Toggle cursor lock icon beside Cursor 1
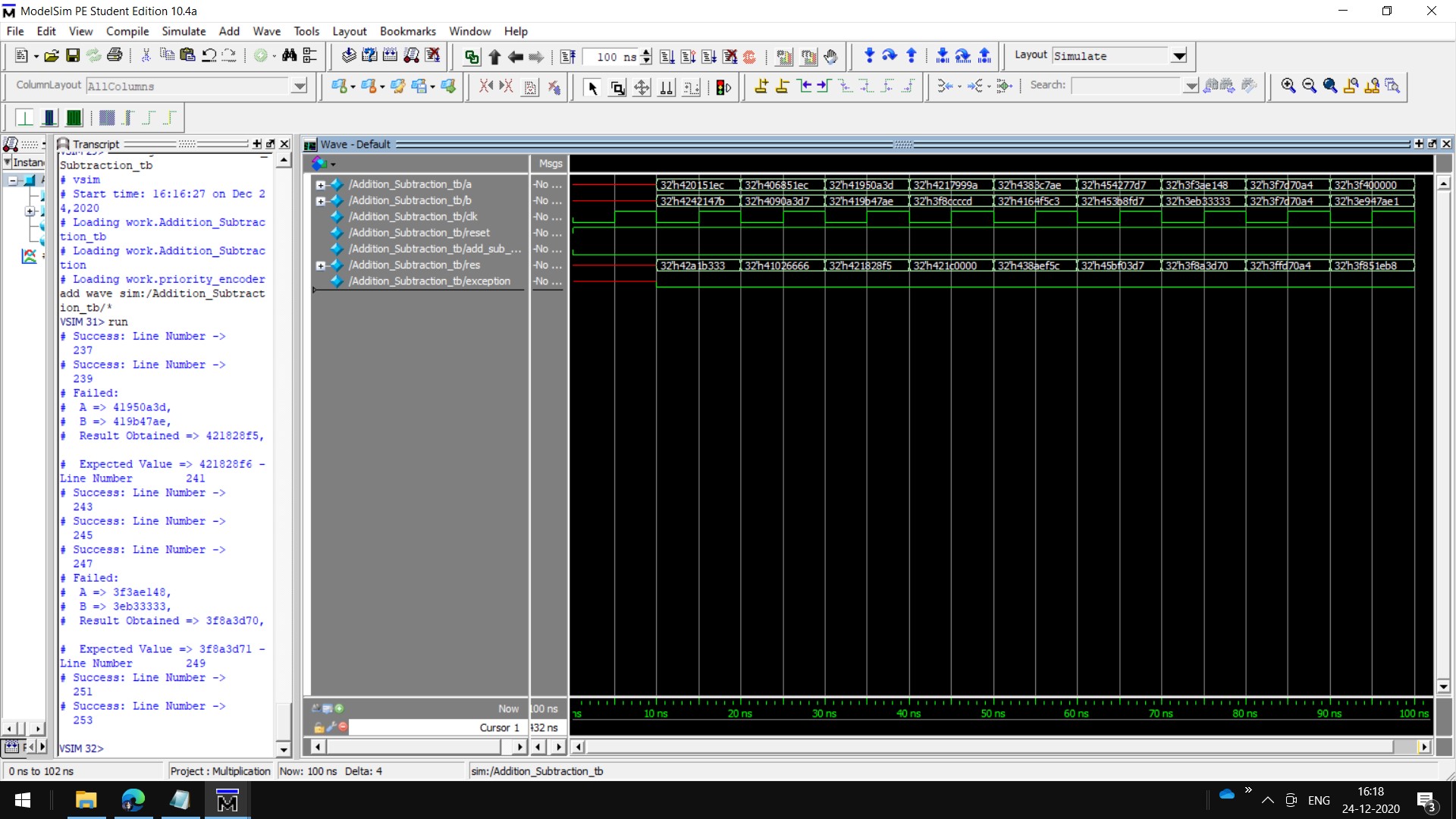 pos(319,727)
